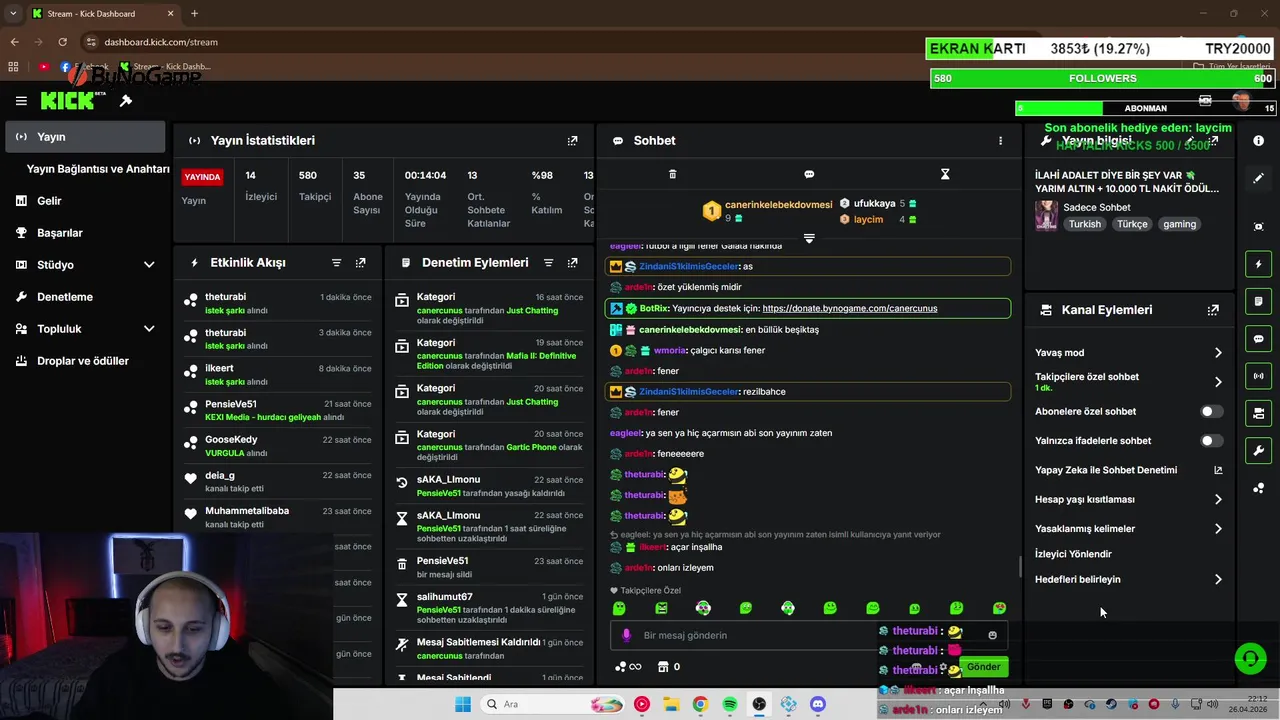1280x720 pixels.
Task: Click the FOLLOWERS goal progress bar
Action: point(1103,79)
